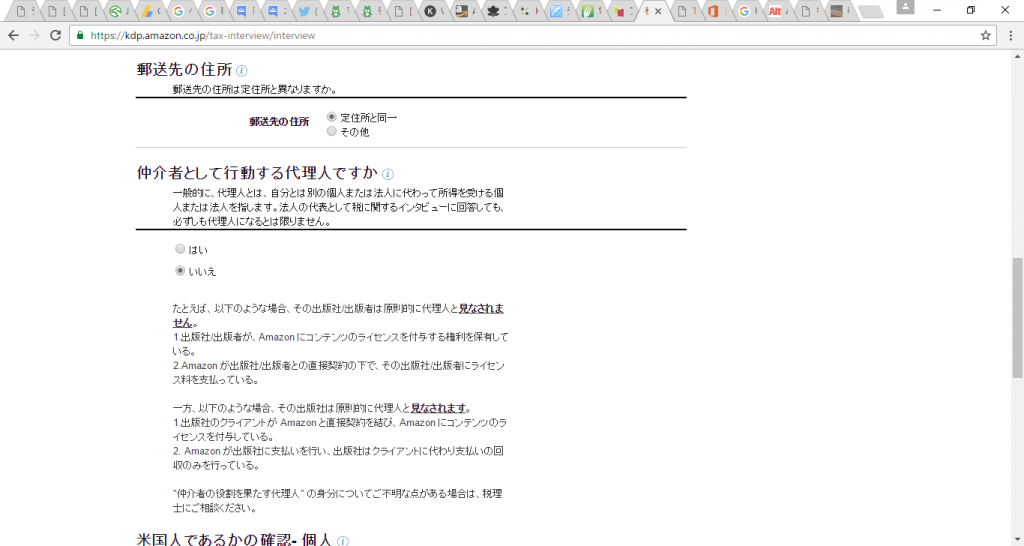Image resolution: width=1024 pixels, height=546 pixels.
Task: Click the bold 郵送先の住所 field label
Action: [x=279, y=121]
